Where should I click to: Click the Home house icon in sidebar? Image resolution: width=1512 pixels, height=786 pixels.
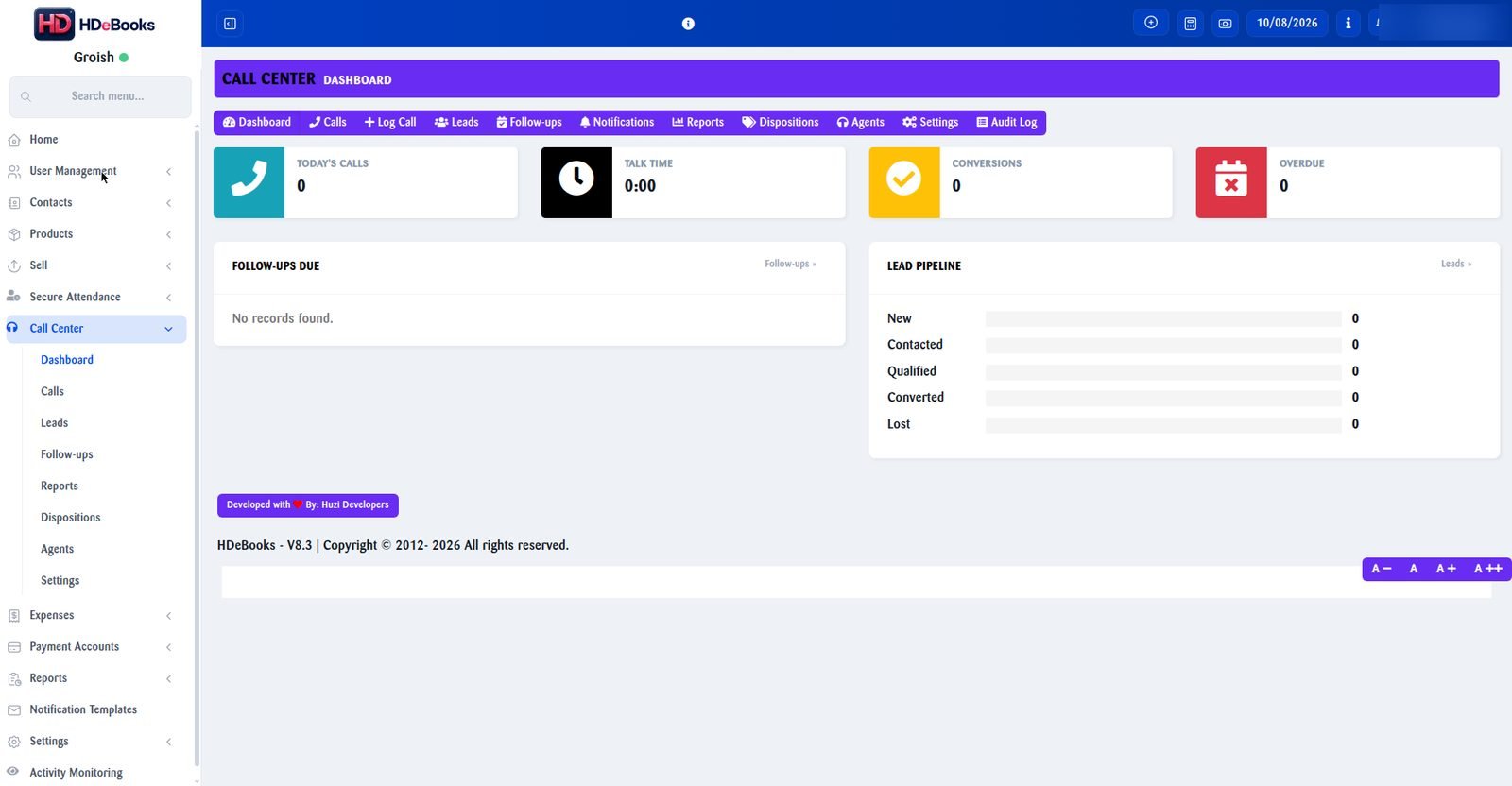point(14,140)
